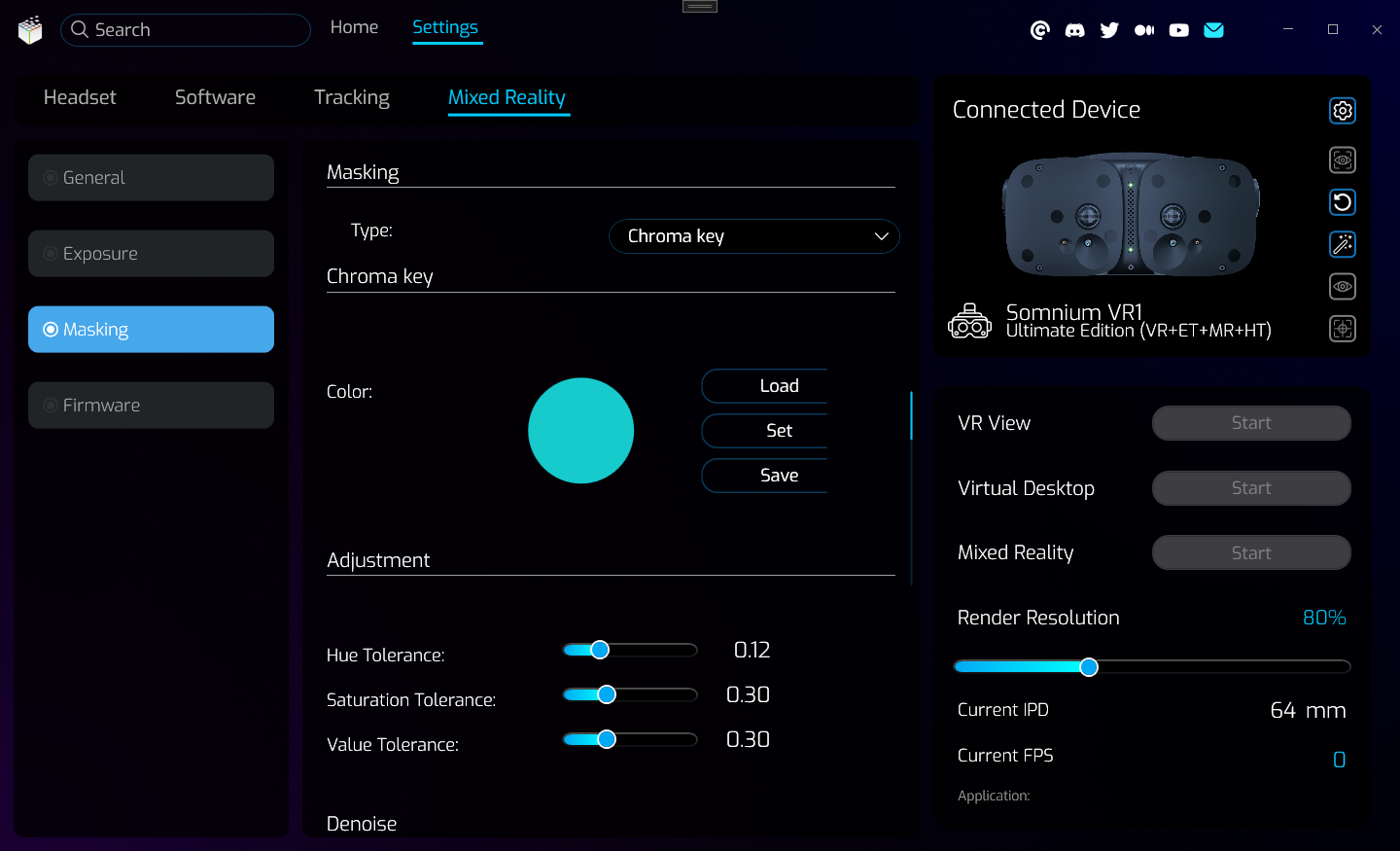
Task: Click the Hue Tolerance value 0.12
Action: 752,650
